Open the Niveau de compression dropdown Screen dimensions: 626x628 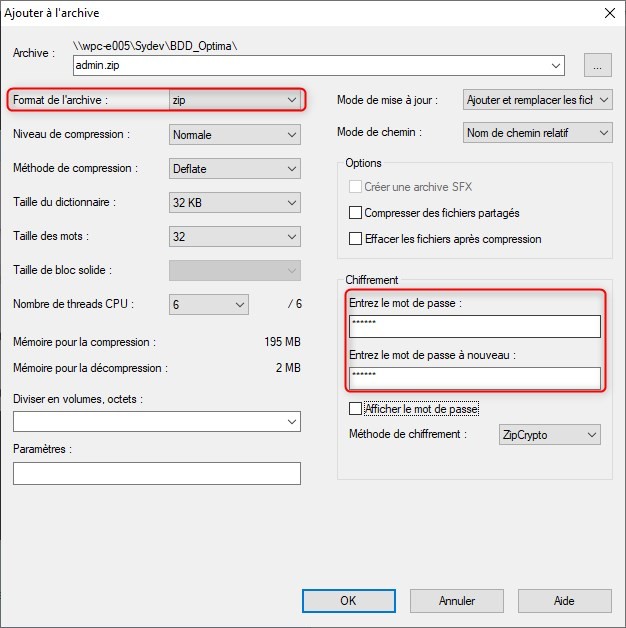click(x=235, y=135)
